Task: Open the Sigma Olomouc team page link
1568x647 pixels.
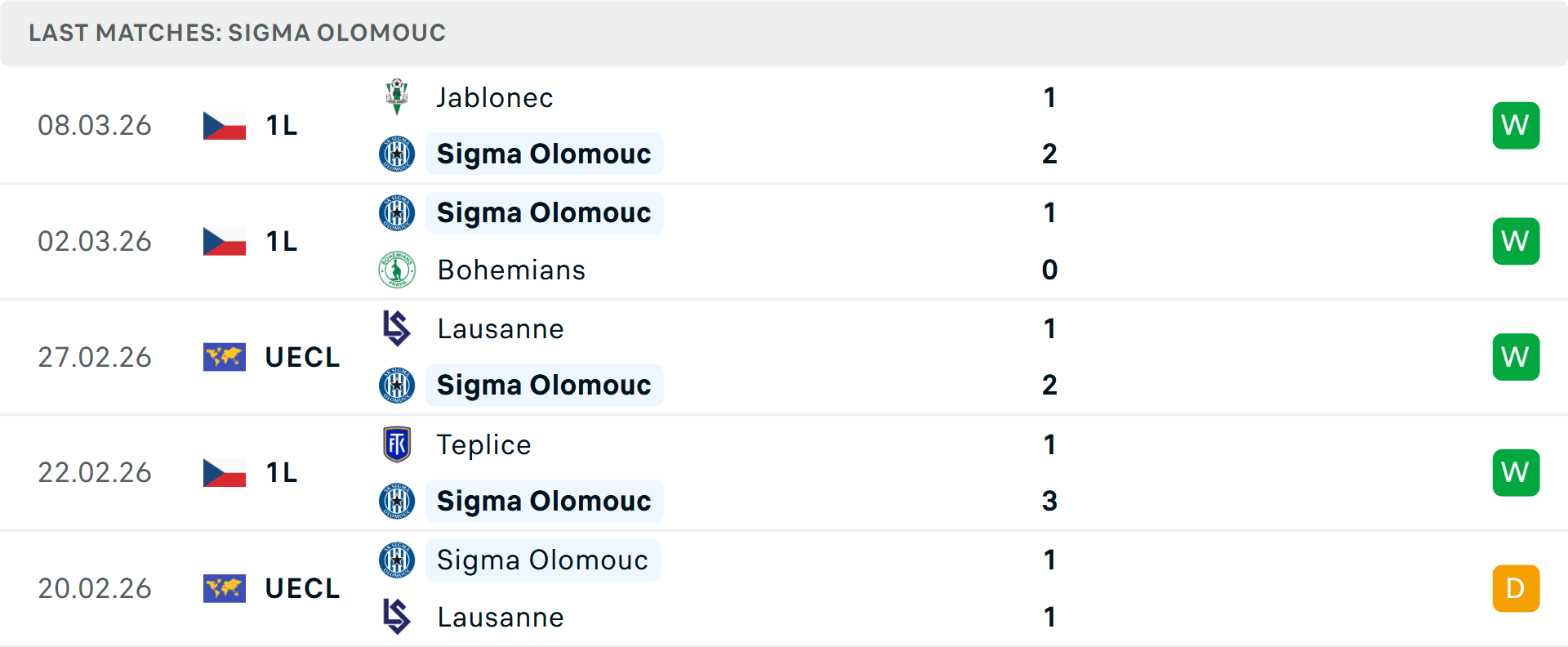Action: (x=544, y=154)
